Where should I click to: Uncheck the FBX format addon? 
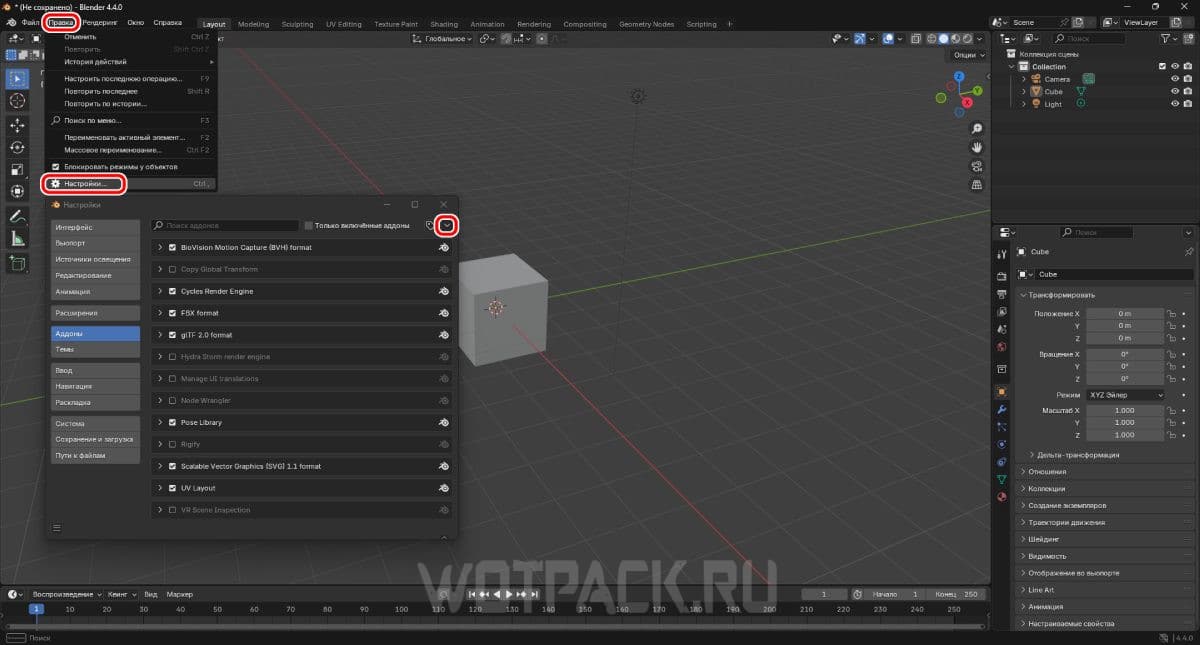[172, 313]
